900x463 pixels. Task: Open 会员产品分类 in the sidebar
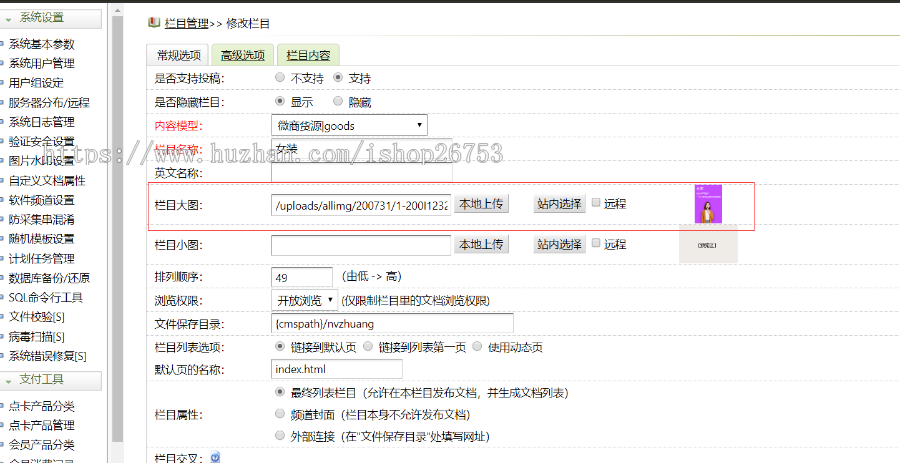point(41,445)
